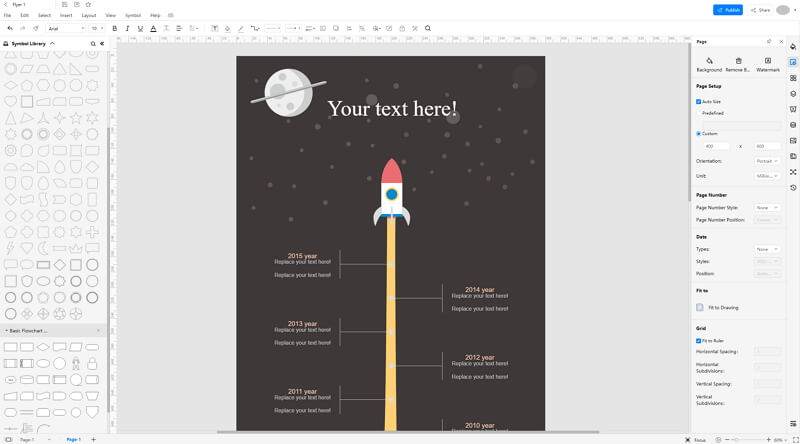
Task: Switch to the Page-1 tab
Action: point(73,439)
